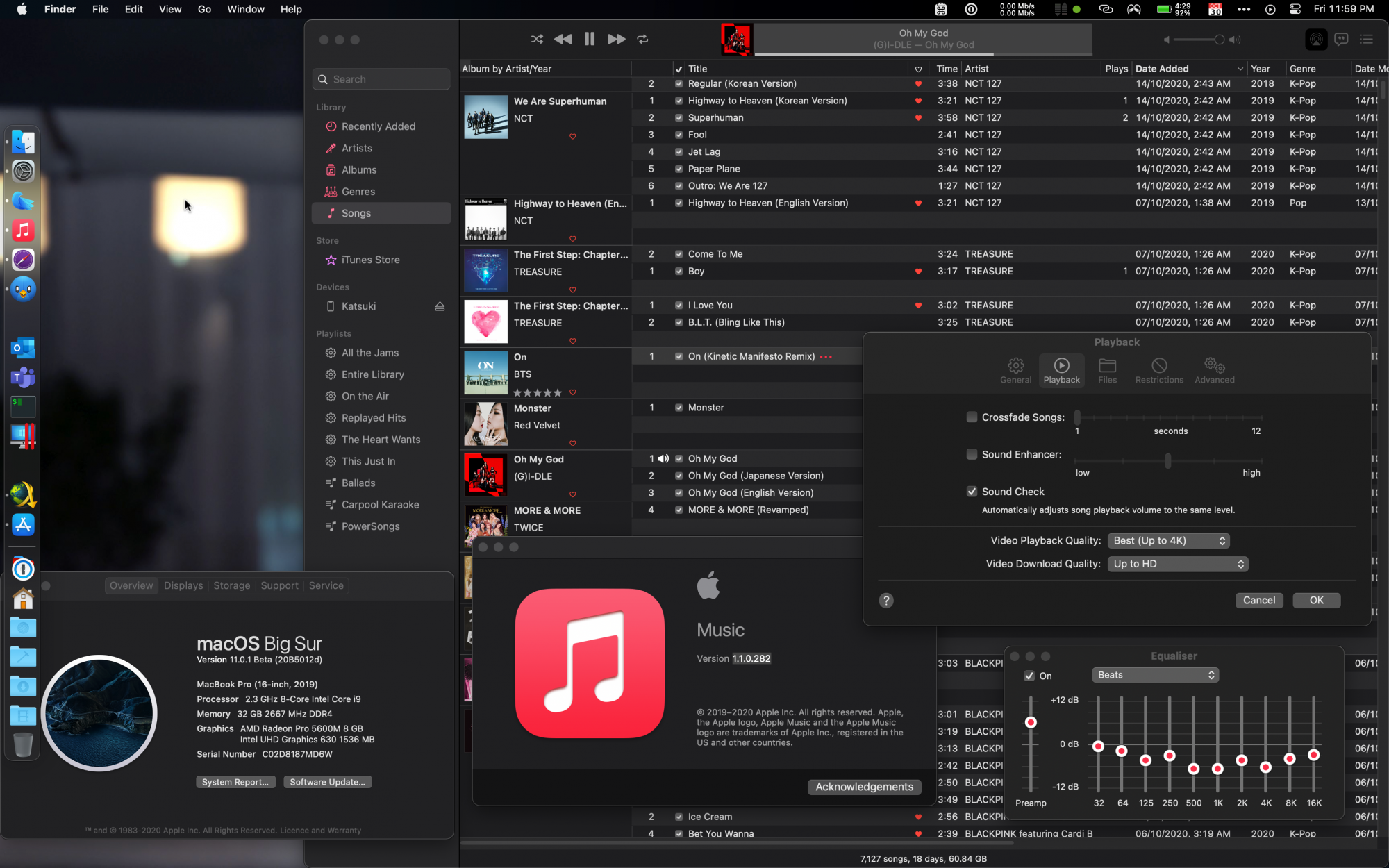Skip to next track

(616, 40)
